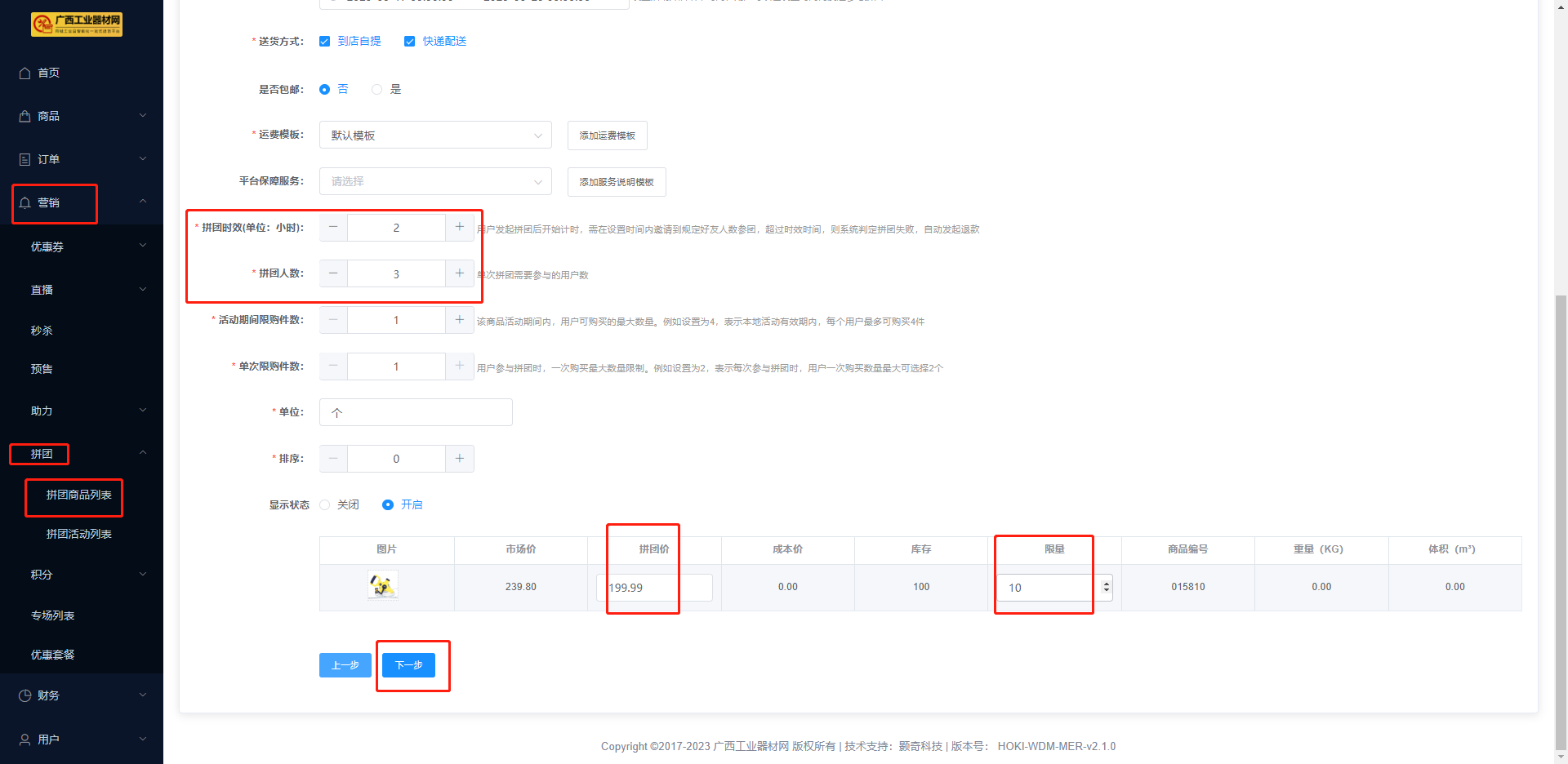Increase 拼团时效 hours with plus button

(x=459, y=227)
